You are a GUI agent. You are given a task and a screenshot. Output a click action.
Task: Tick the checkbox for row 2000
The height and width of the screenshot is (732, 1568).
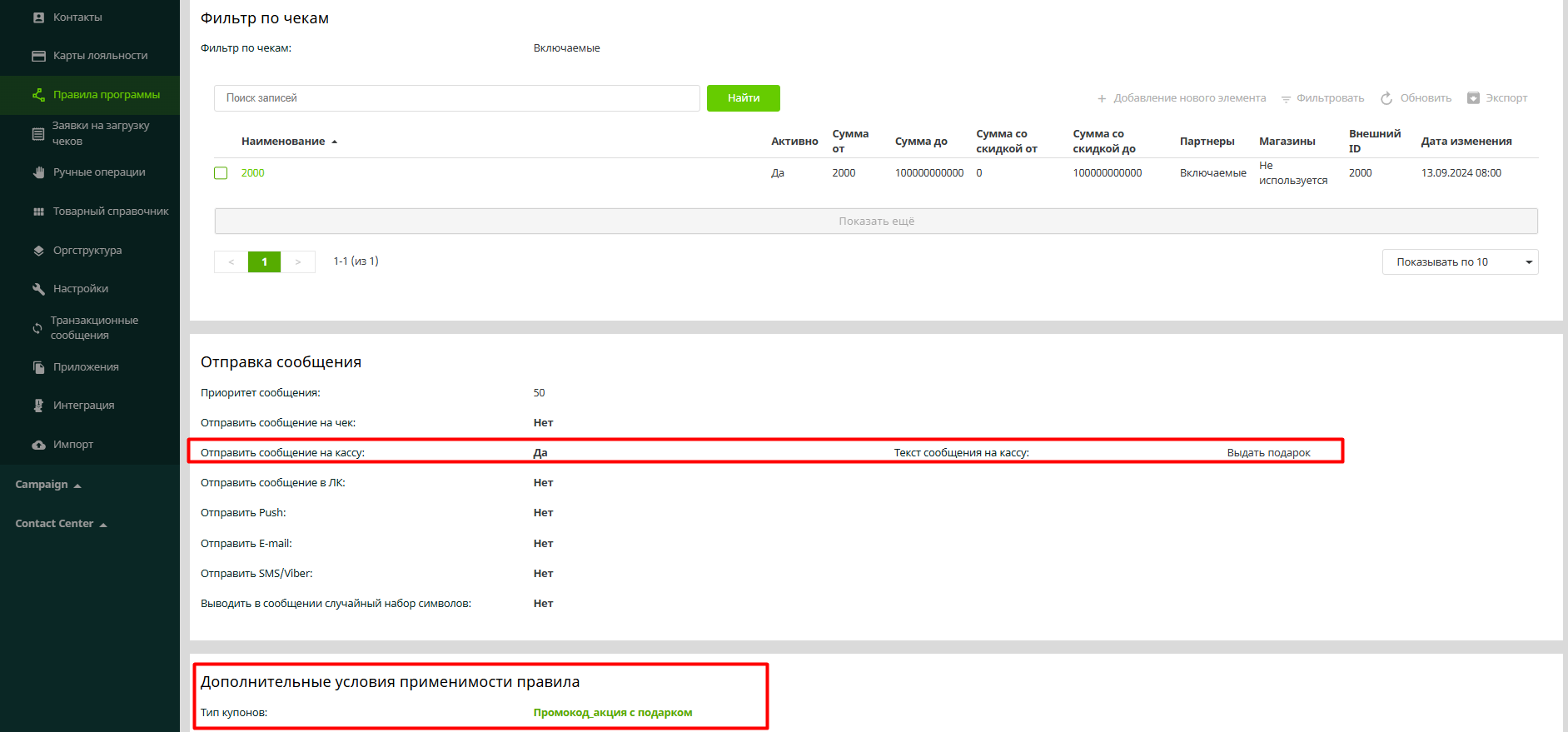pyautogui.click(x=221, y=173)
